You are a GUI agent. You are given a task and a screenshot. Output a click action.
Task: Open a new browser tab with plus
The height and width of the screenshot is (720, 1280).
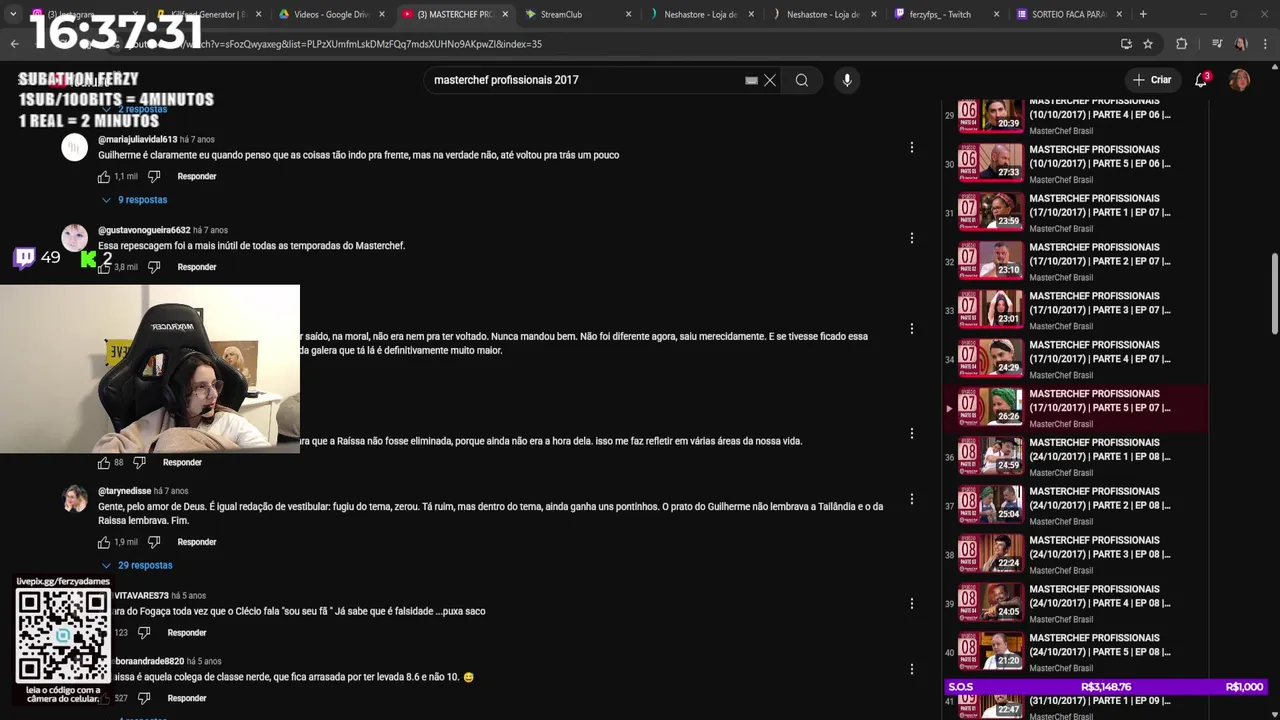point(1143,14)
